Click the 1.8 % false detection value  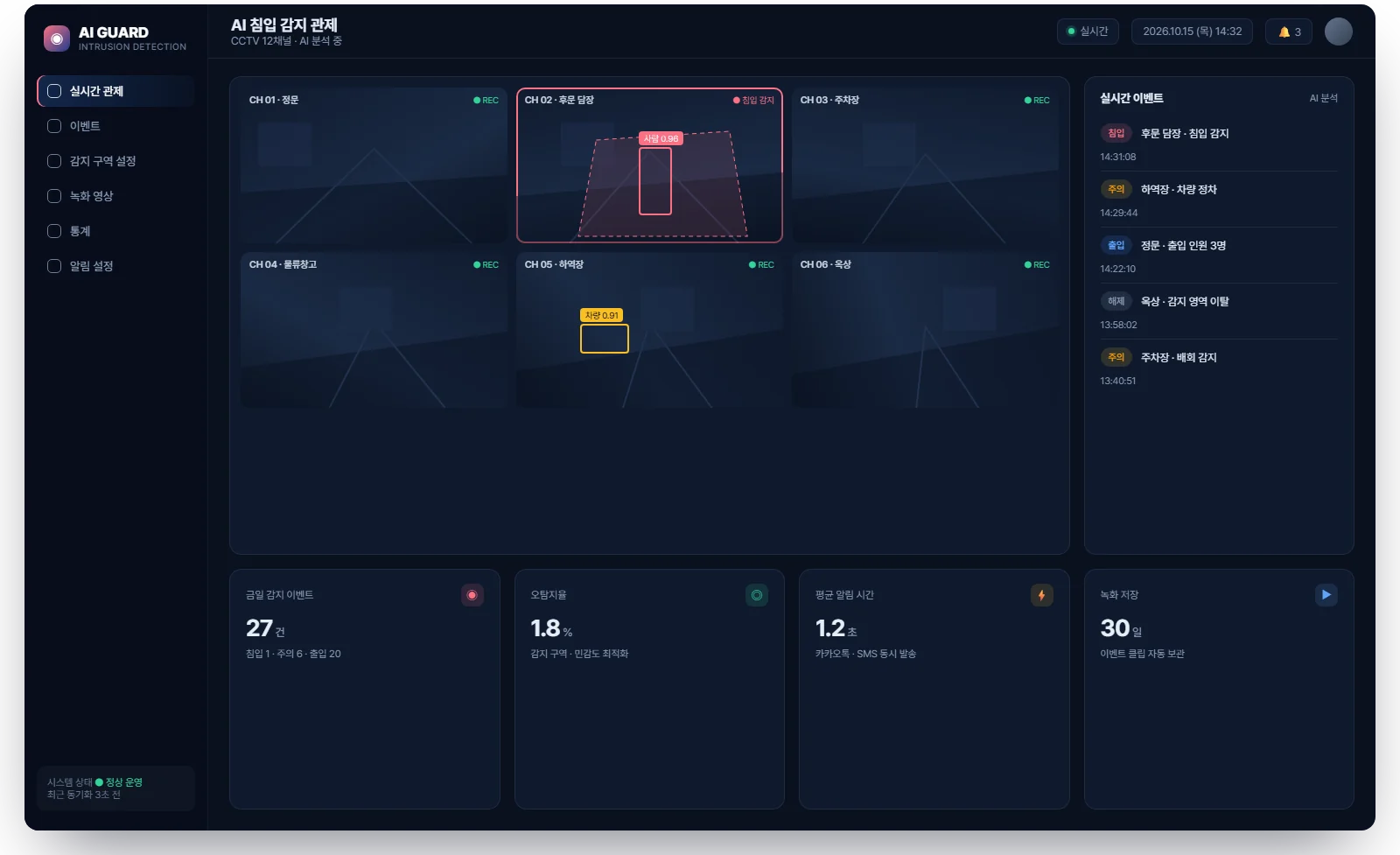tap(551, 628)
